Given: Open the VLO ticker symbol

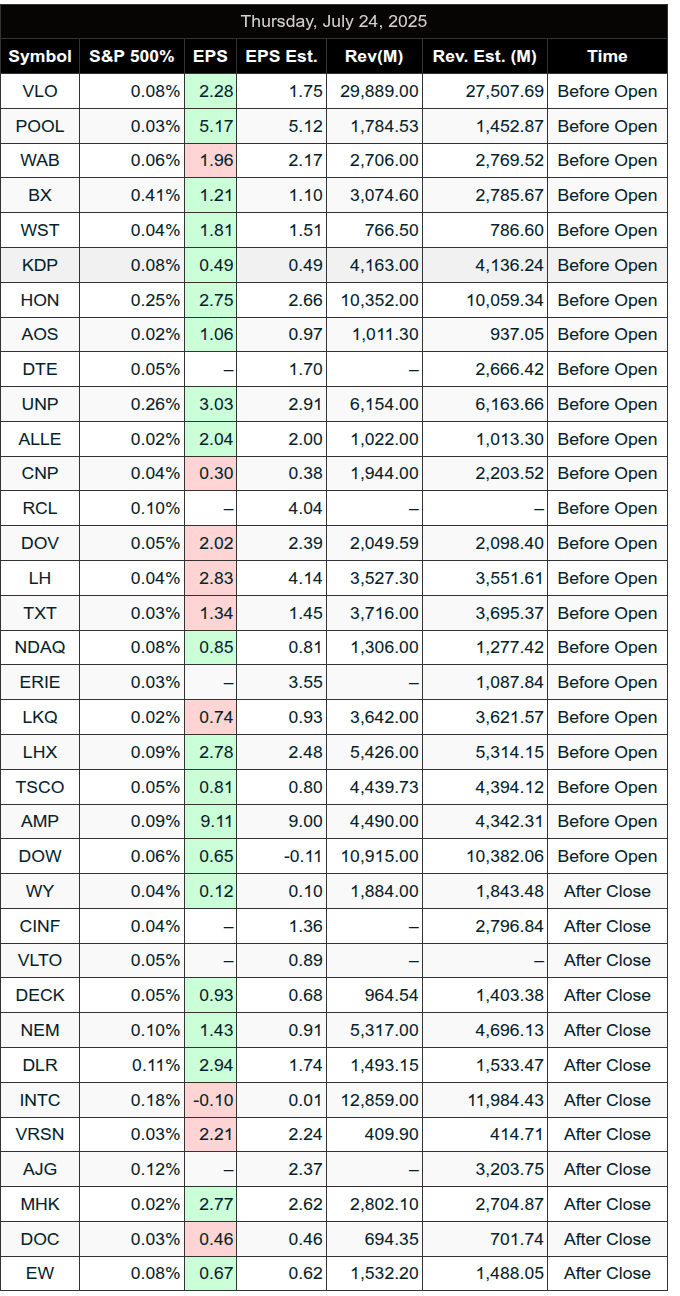Looking at the screenshot, I should click(40, 91).
